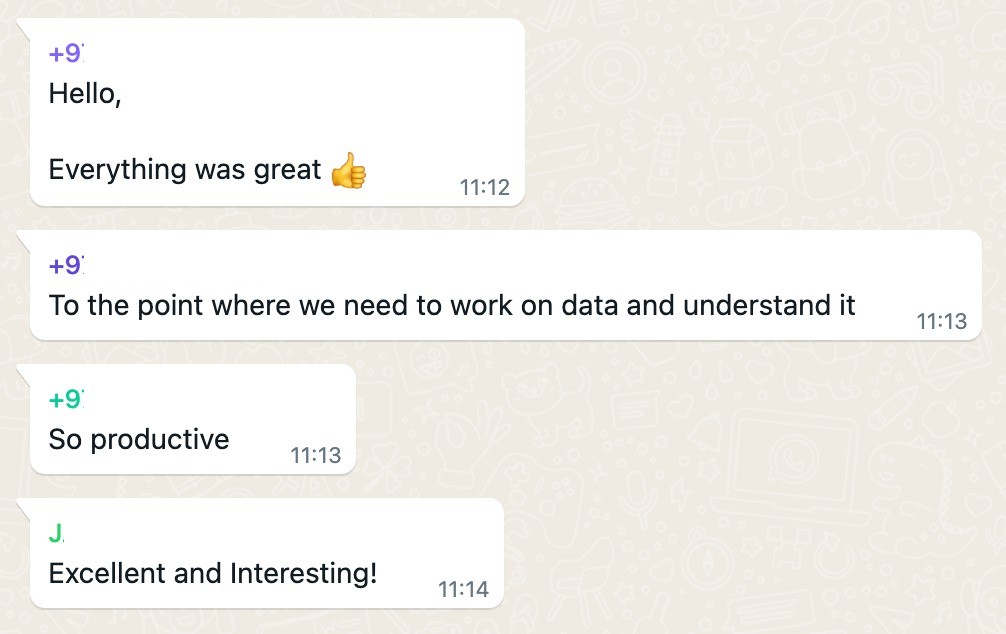Click sender name "J" above "Excellent and Interesting!"
Viewport: 1006px width, 634px height.
pyautogui.click(x=56, y=534)
